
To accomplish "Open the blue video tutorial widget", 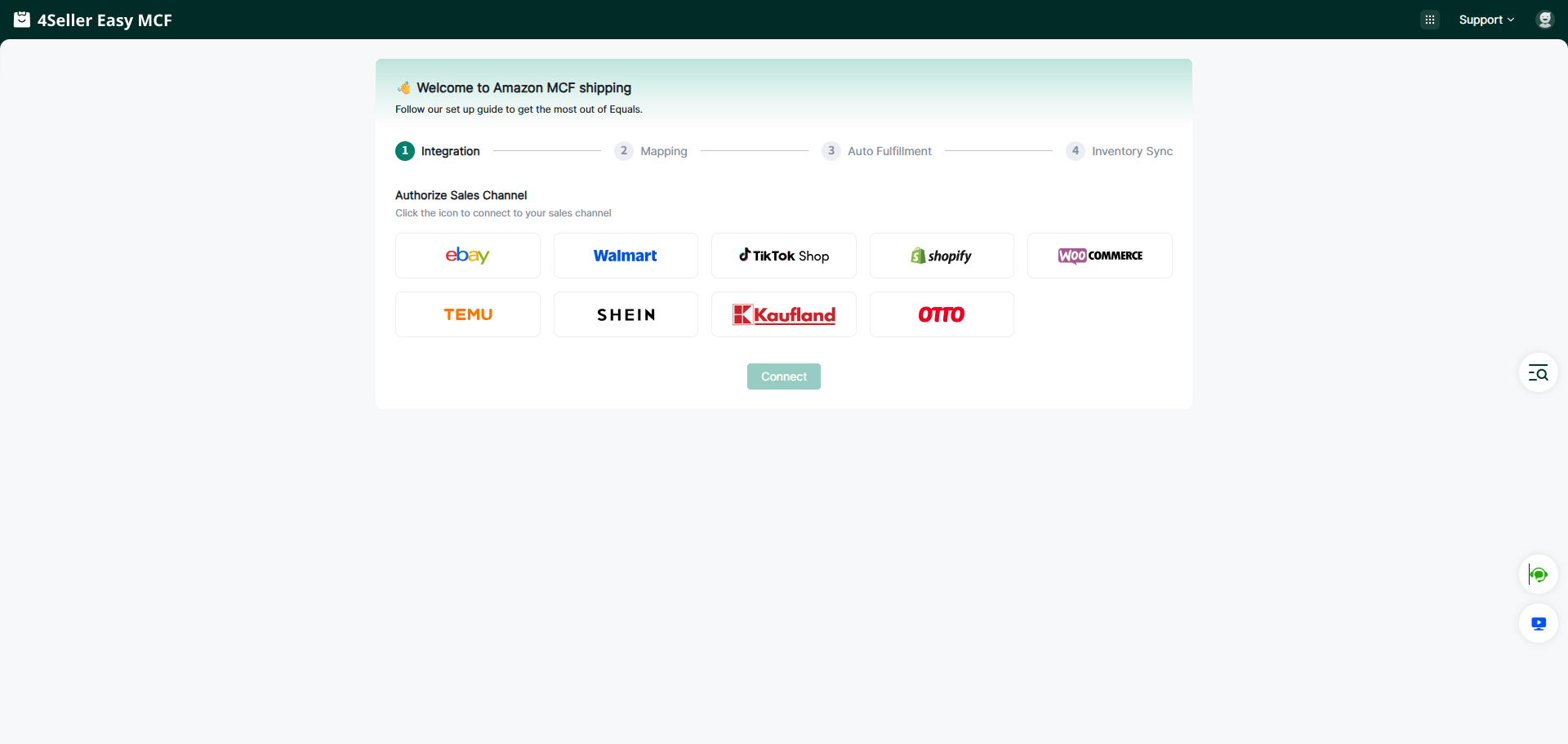I will [1538, 624].
